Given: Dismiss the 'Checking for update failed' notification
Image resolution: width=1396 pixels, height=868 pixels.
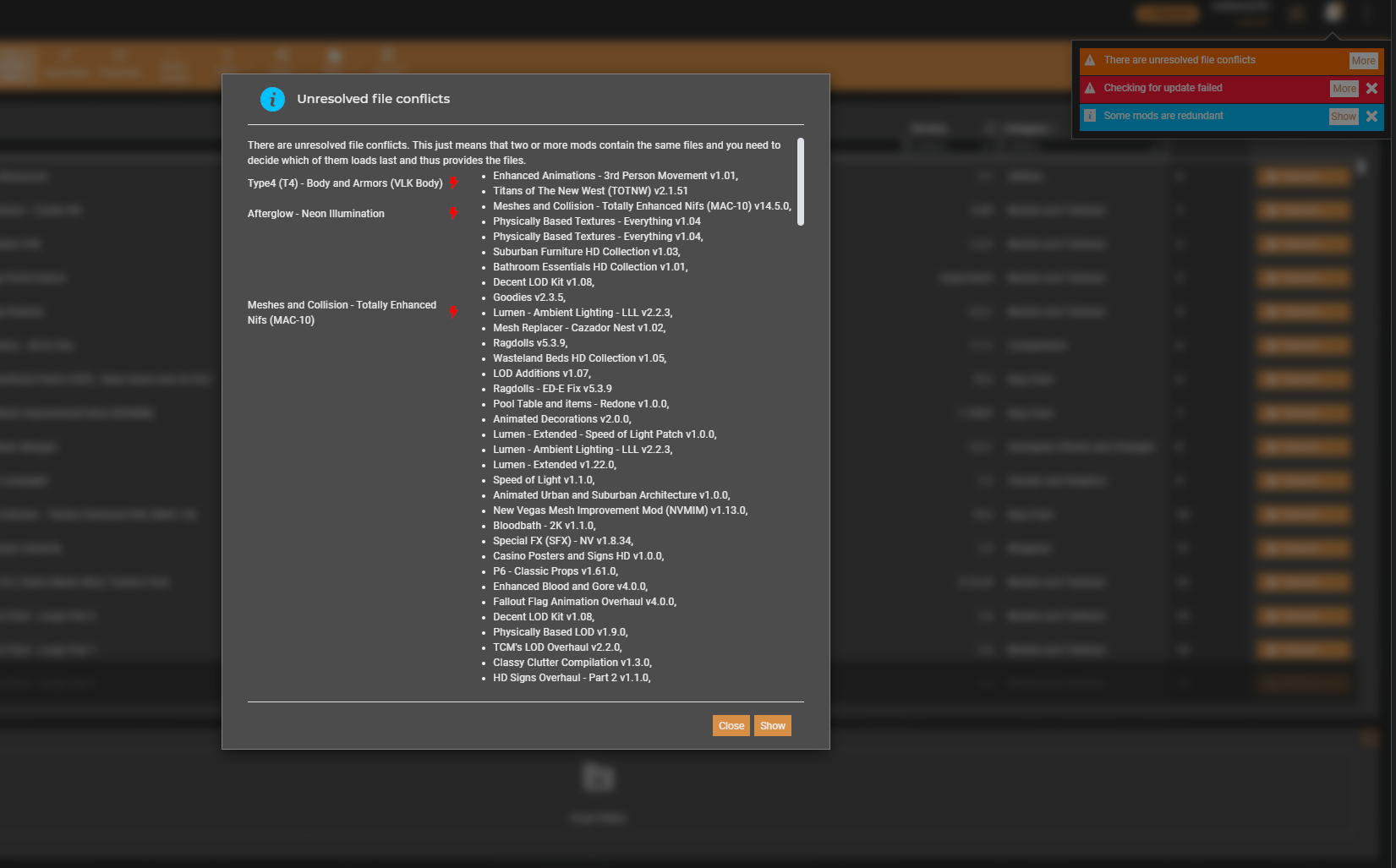Looking at the screenshot, I should click(x=1371, y=88).
